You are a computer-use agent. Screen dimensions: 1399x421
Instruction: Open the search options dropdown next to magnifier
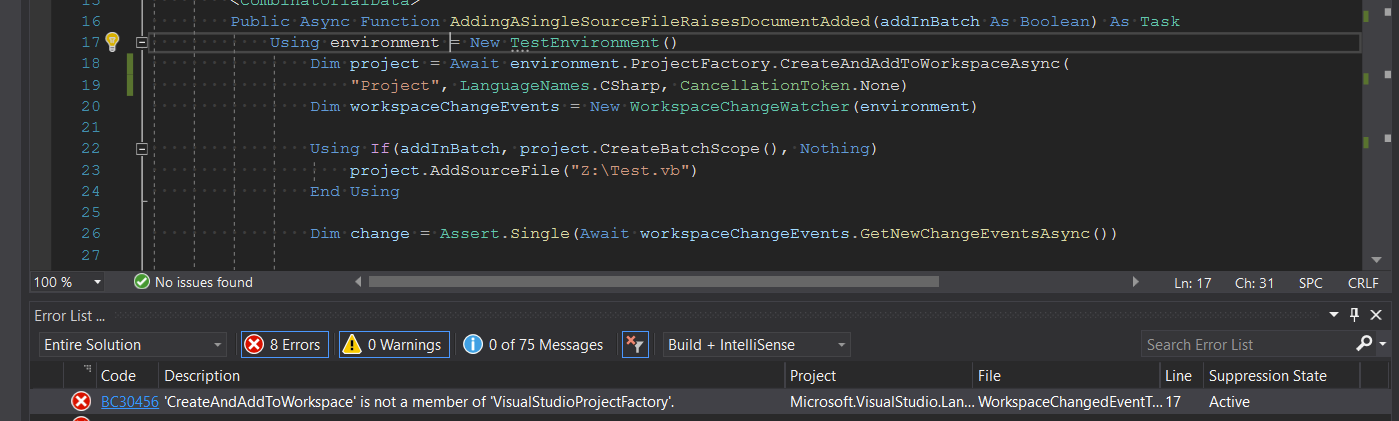(1383, 345)
